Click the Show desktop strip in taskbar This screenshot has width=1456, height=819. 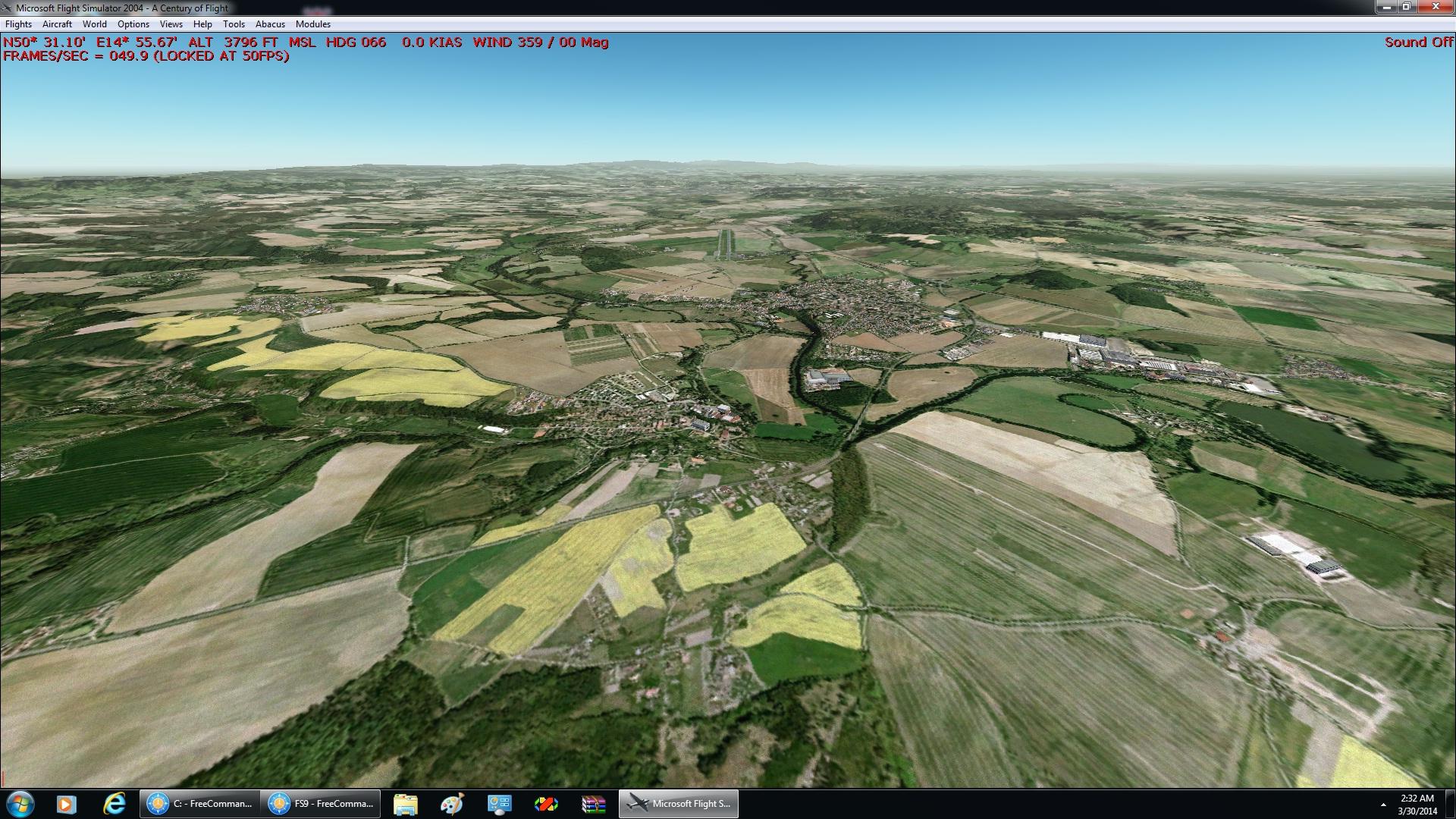click(x=1450, y=804)
